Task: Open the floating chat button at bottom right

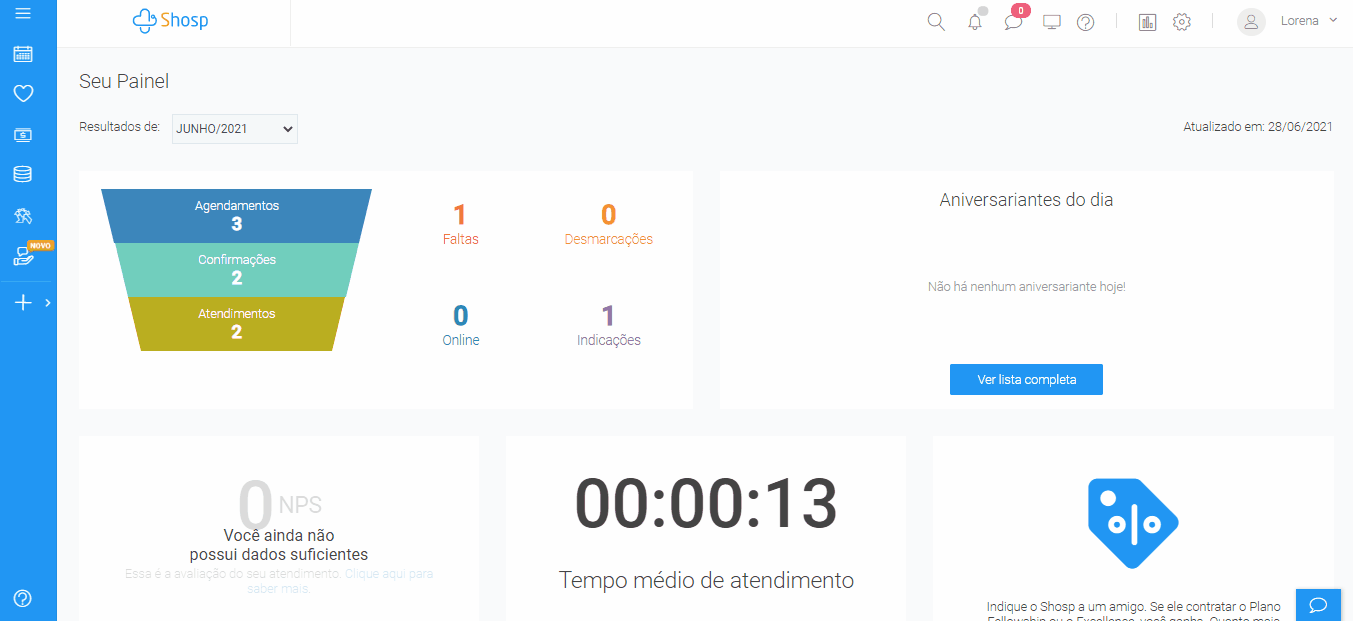Action: [x=1318, y=604]
